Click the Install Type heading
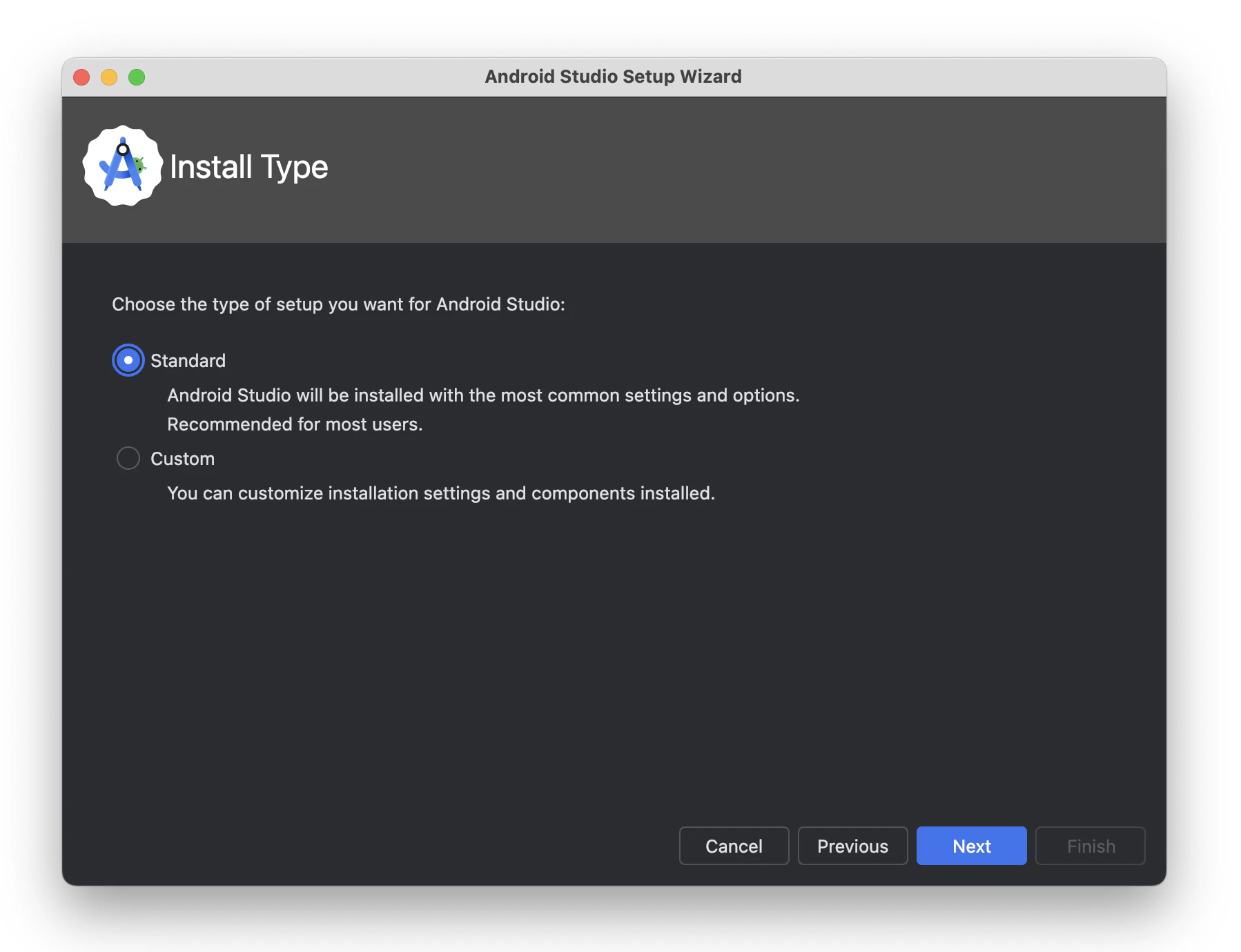 248,167
